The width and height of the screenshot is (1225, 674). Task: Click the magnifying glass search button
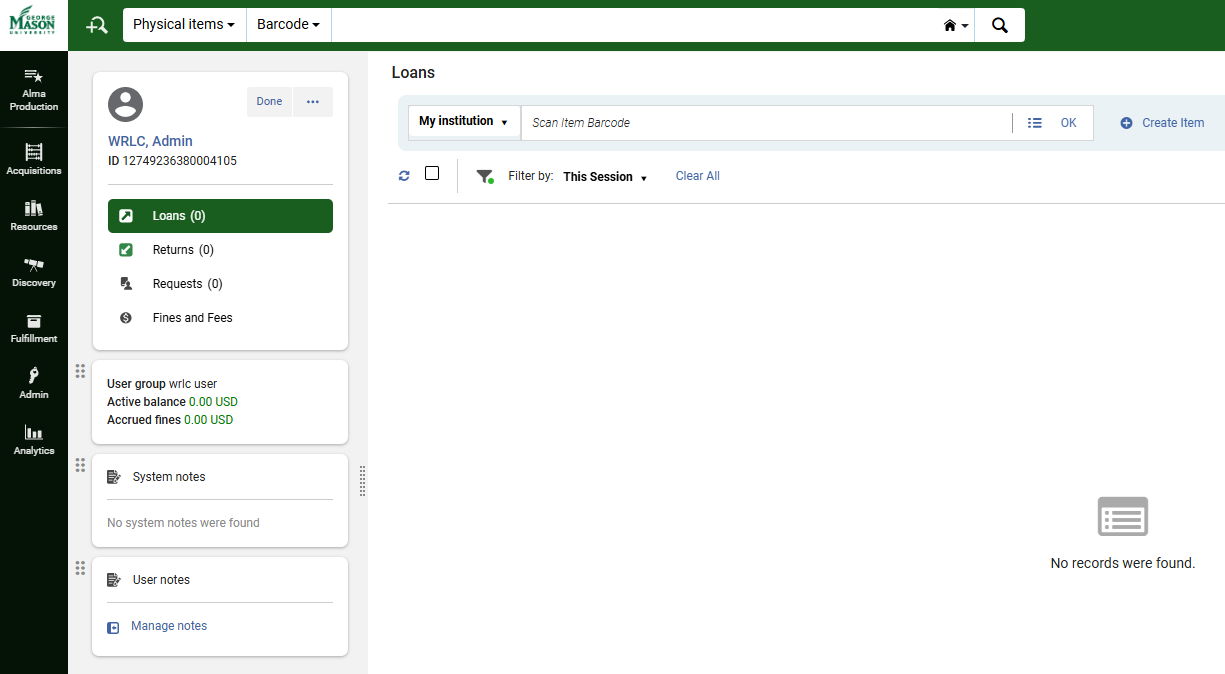coord(999,25)
